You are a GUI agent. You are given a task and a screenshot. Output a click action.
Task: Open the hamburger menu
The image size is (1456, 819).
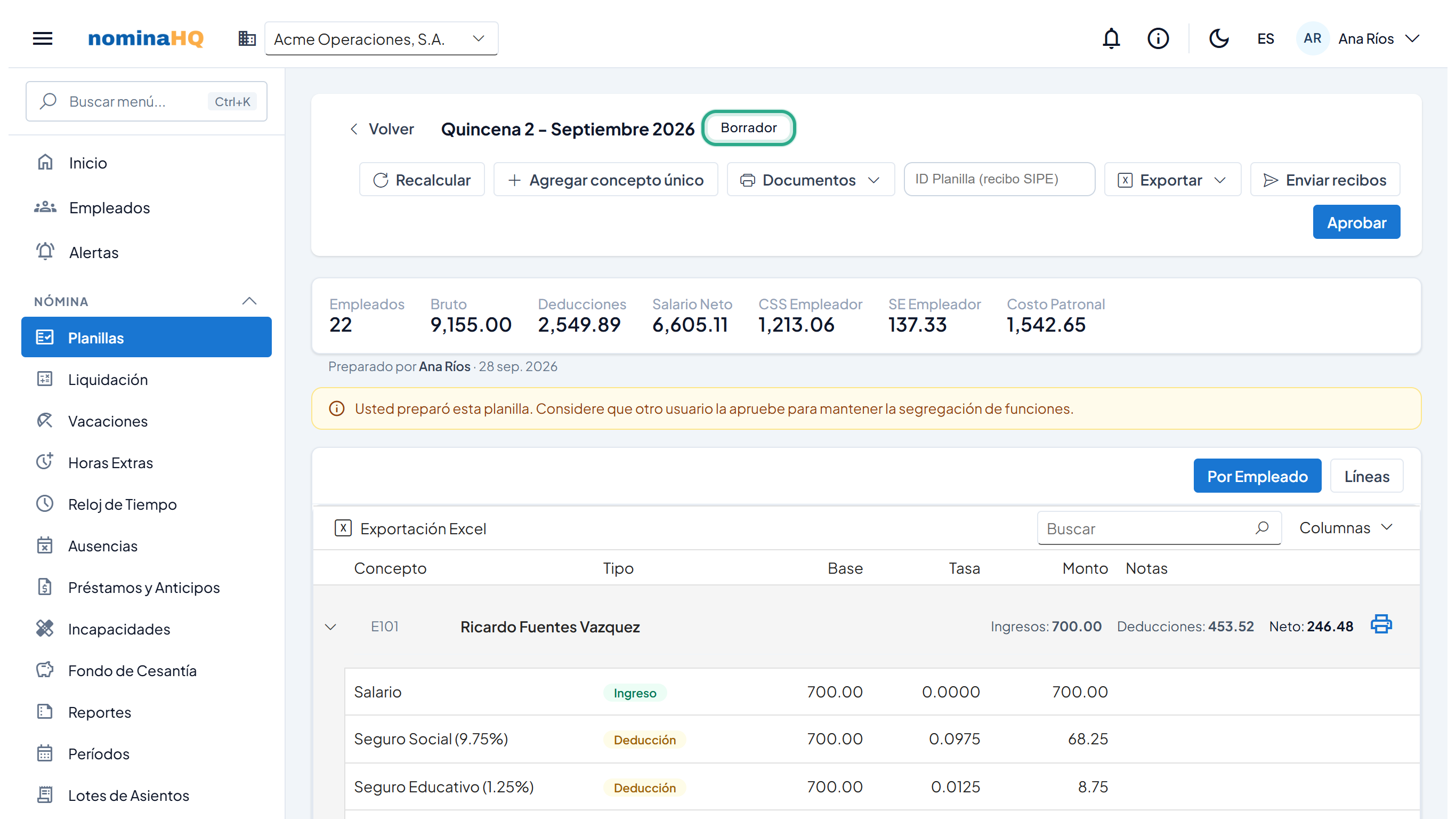[x=43, y=38]
